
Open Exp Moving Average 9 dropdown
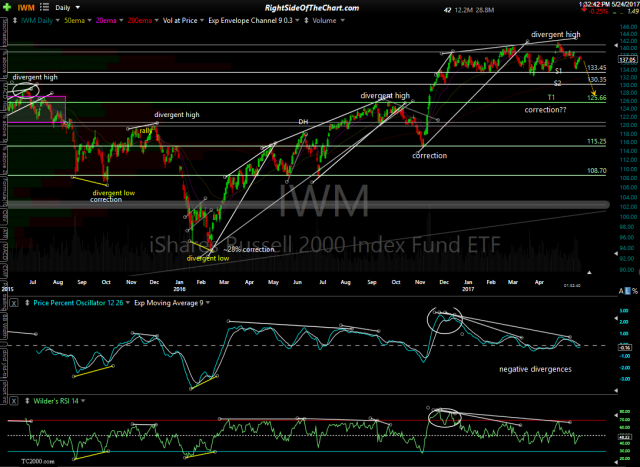[208, 303]
